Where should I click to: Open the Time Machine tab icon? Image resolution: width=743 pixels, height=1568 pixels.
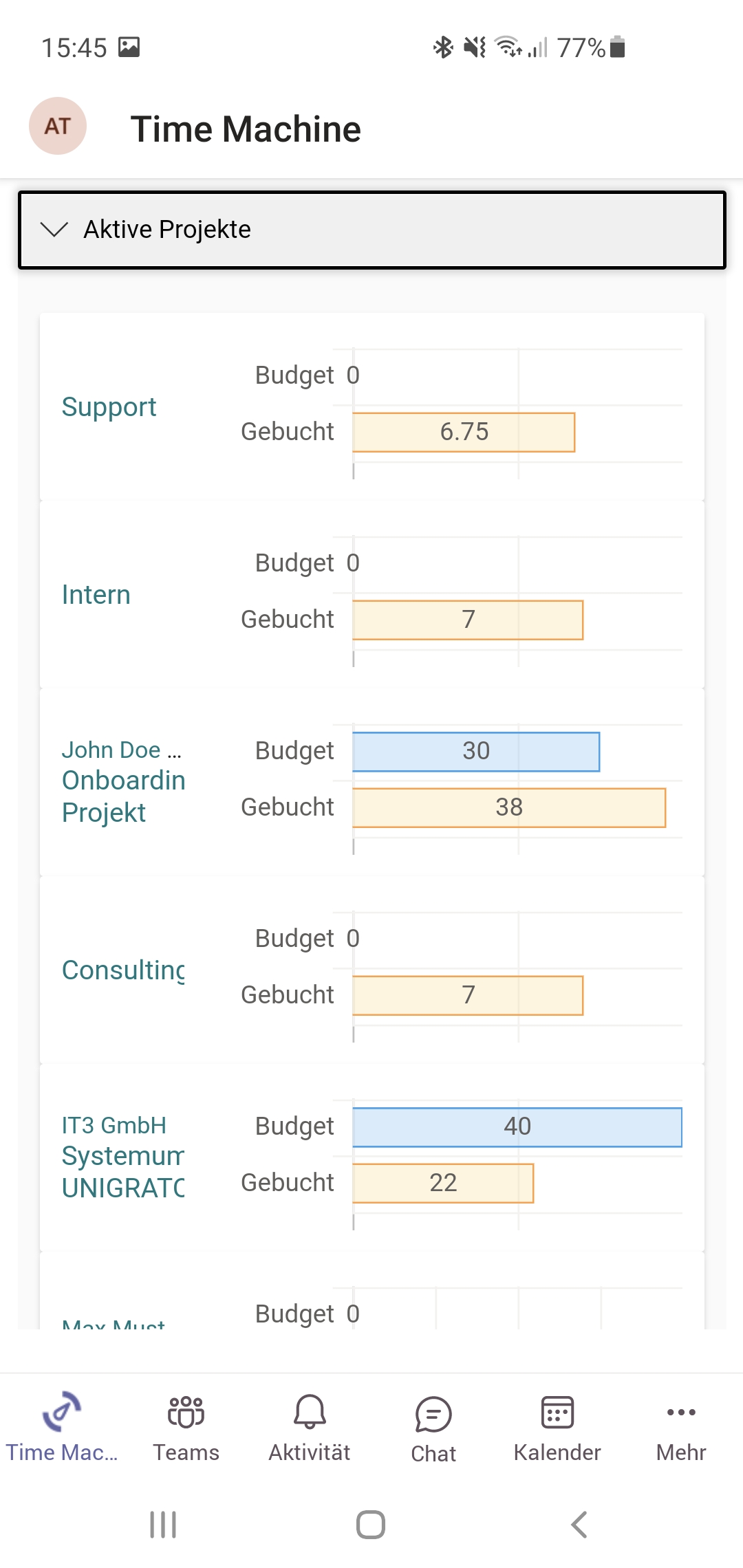[61, 1412]
